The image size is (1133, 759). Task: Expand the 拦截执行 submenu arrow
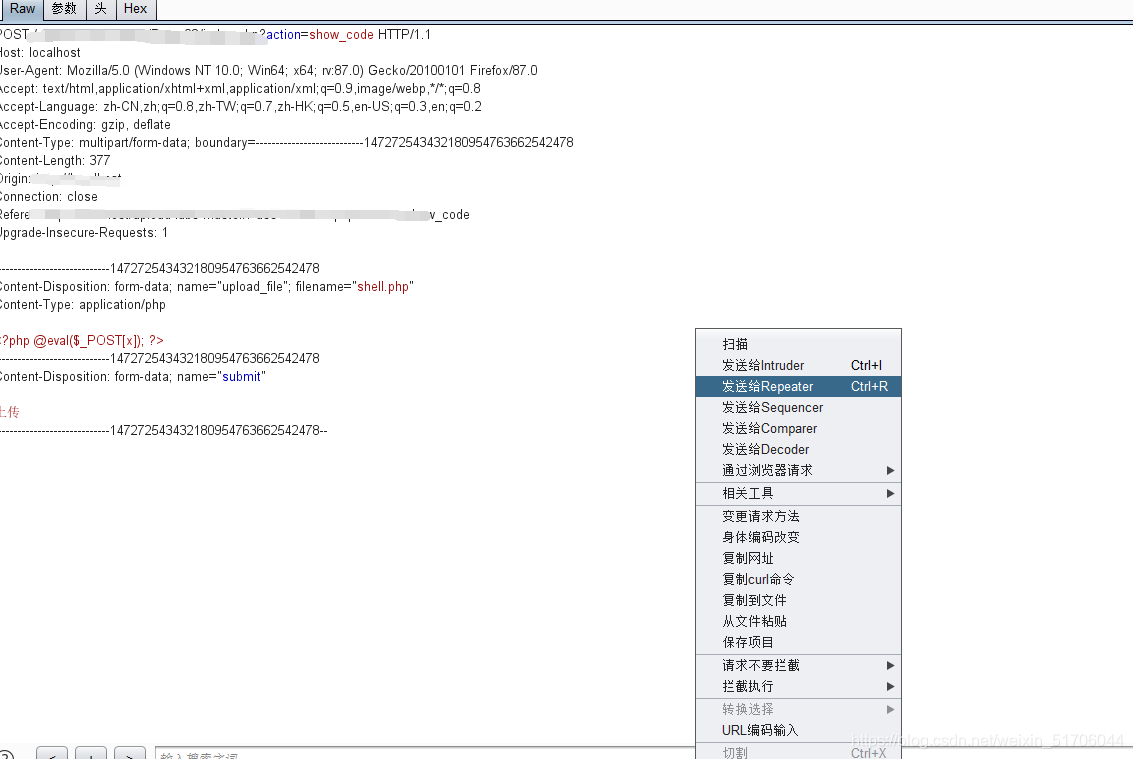[x=890, y=687]
